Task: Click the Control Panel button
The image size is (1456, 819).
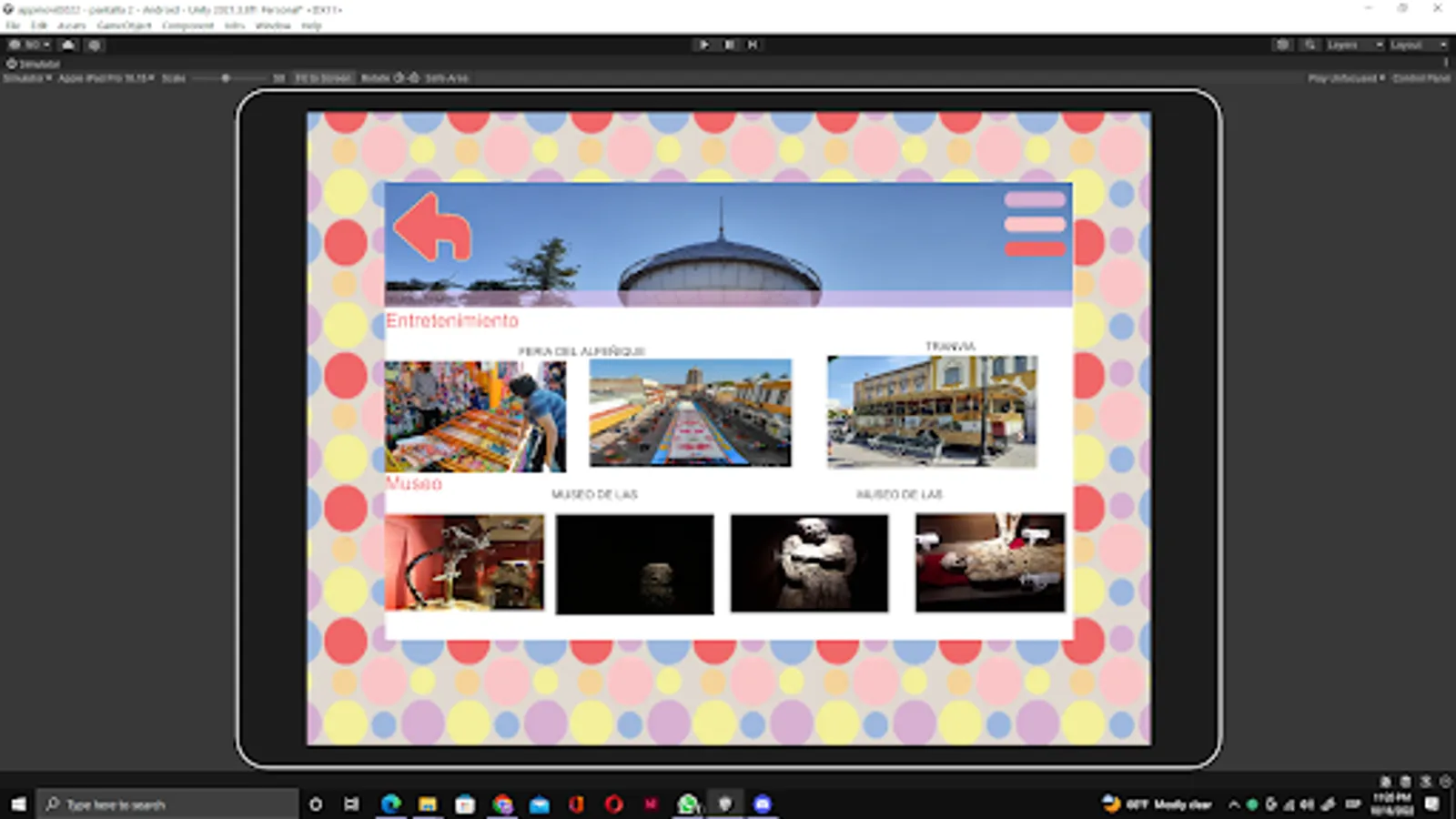Action: point(1421,78)
